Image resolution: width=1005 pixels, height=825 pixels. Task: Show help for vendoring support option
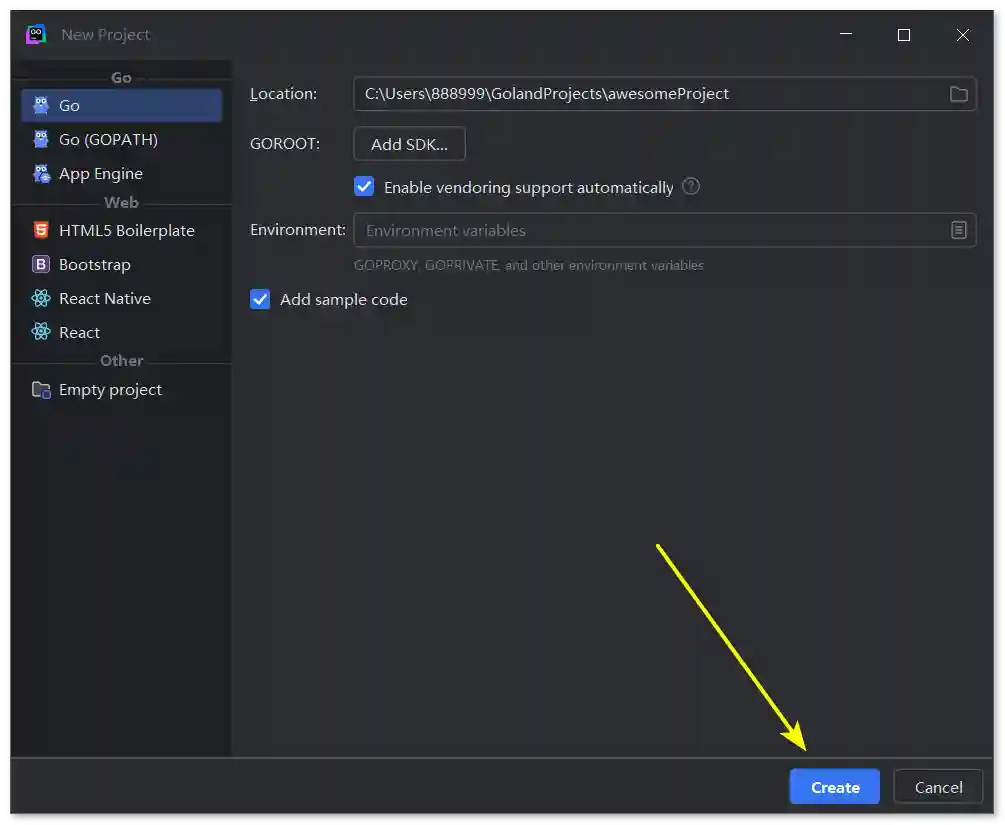[x=691, y=187]
